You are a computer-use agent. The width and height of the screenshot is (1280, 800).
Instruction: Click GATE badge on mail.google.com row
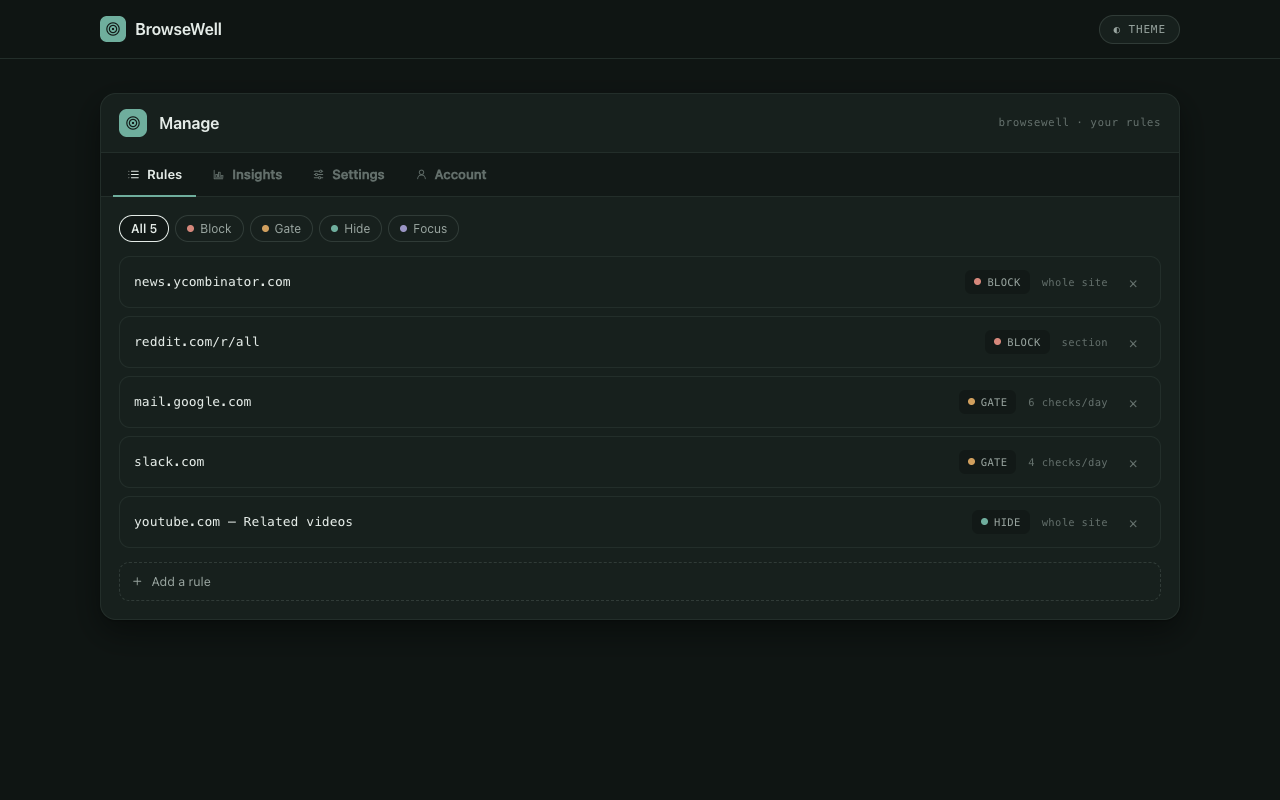[987, 402]
